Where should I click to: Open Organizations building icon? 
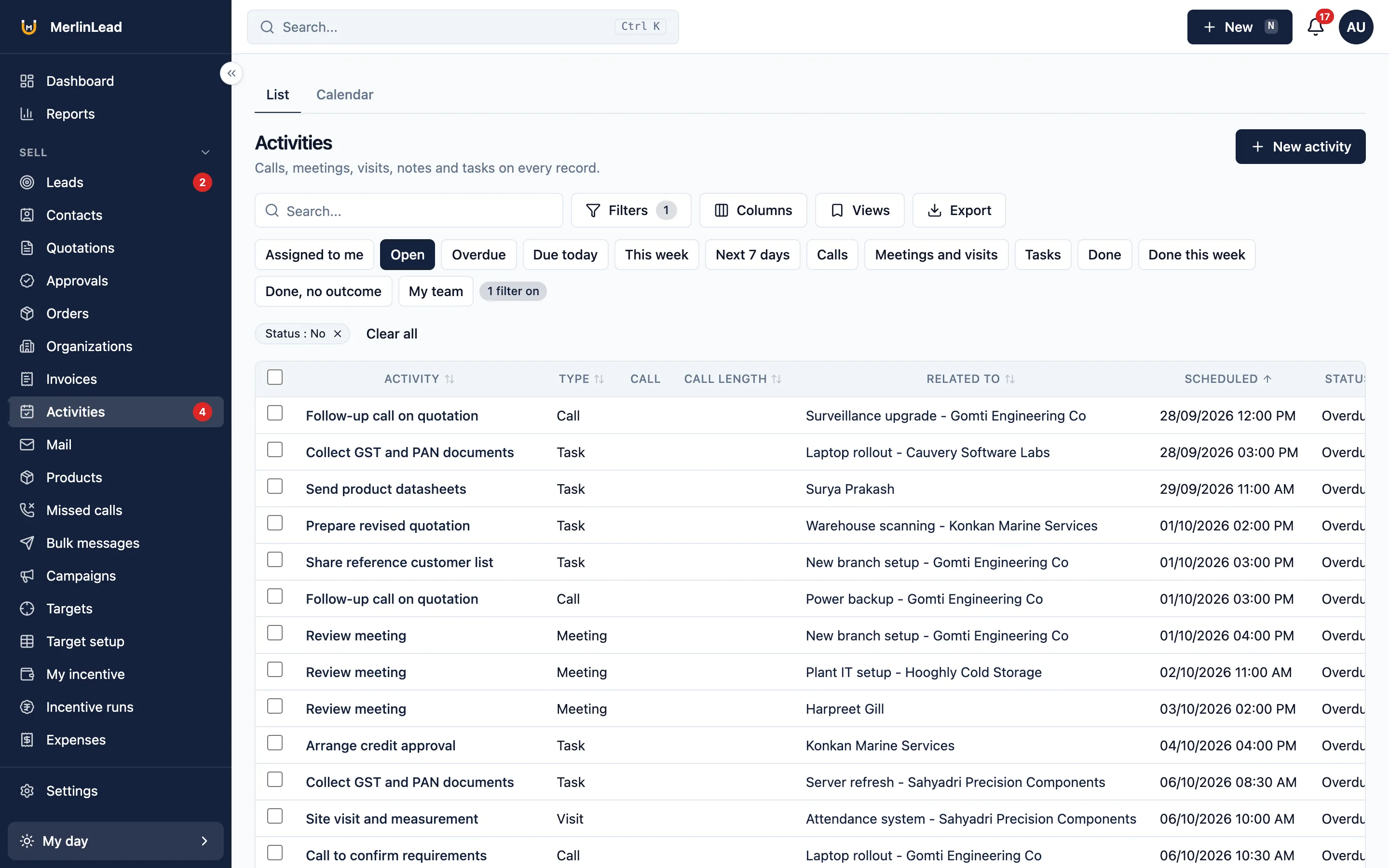click(x=27, y=346)
